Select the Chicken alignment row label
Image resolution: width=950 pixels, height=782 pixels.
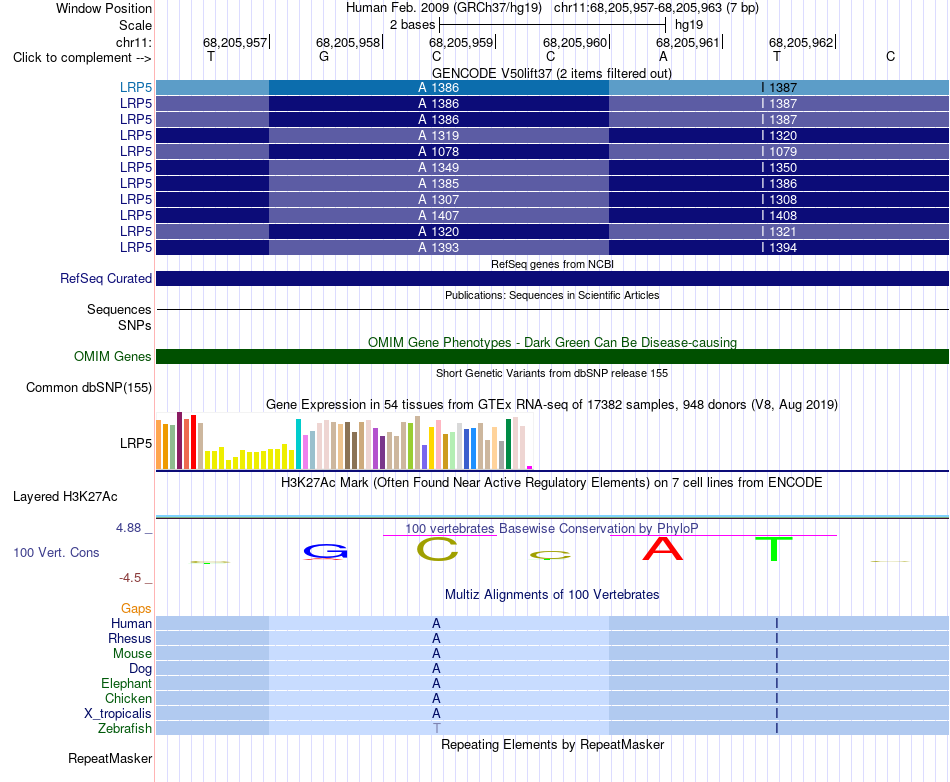pos(128,698)
